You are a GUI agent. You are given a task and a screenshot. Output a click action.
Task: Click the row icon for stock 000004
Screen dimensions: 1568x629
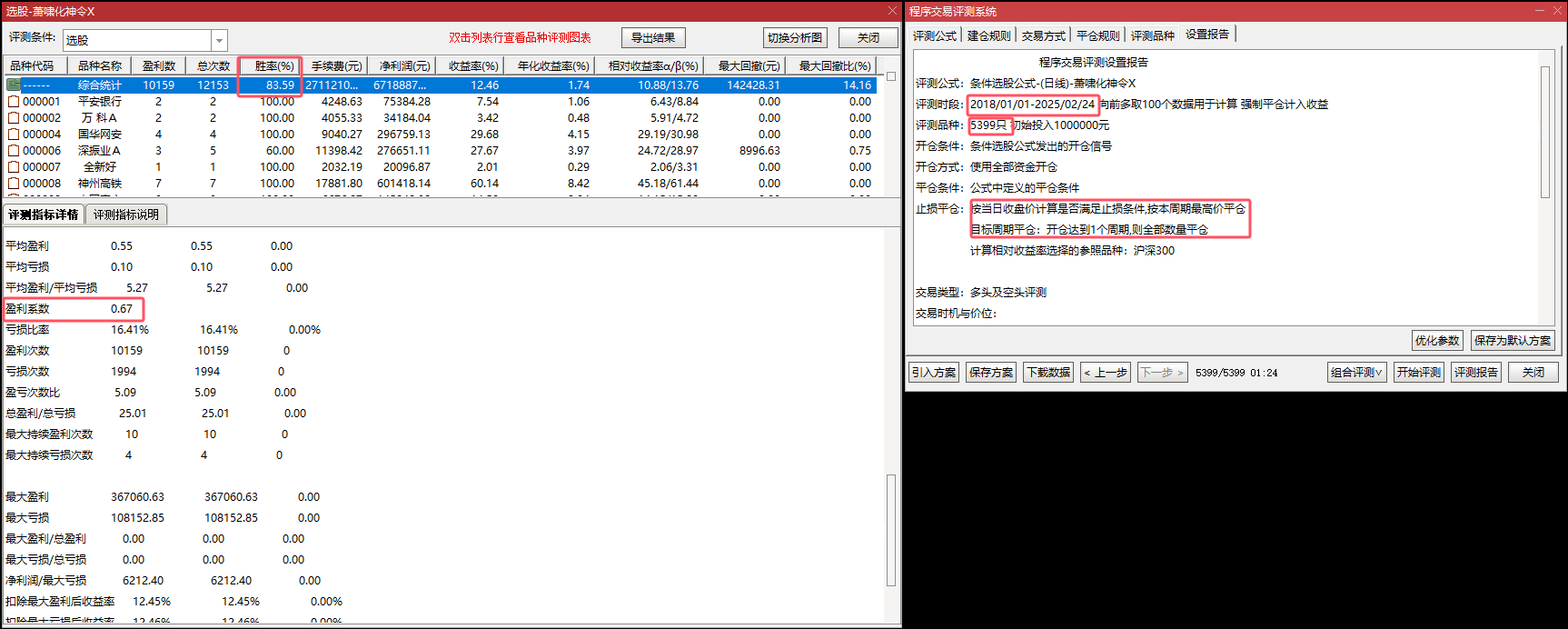click(13, 135)
